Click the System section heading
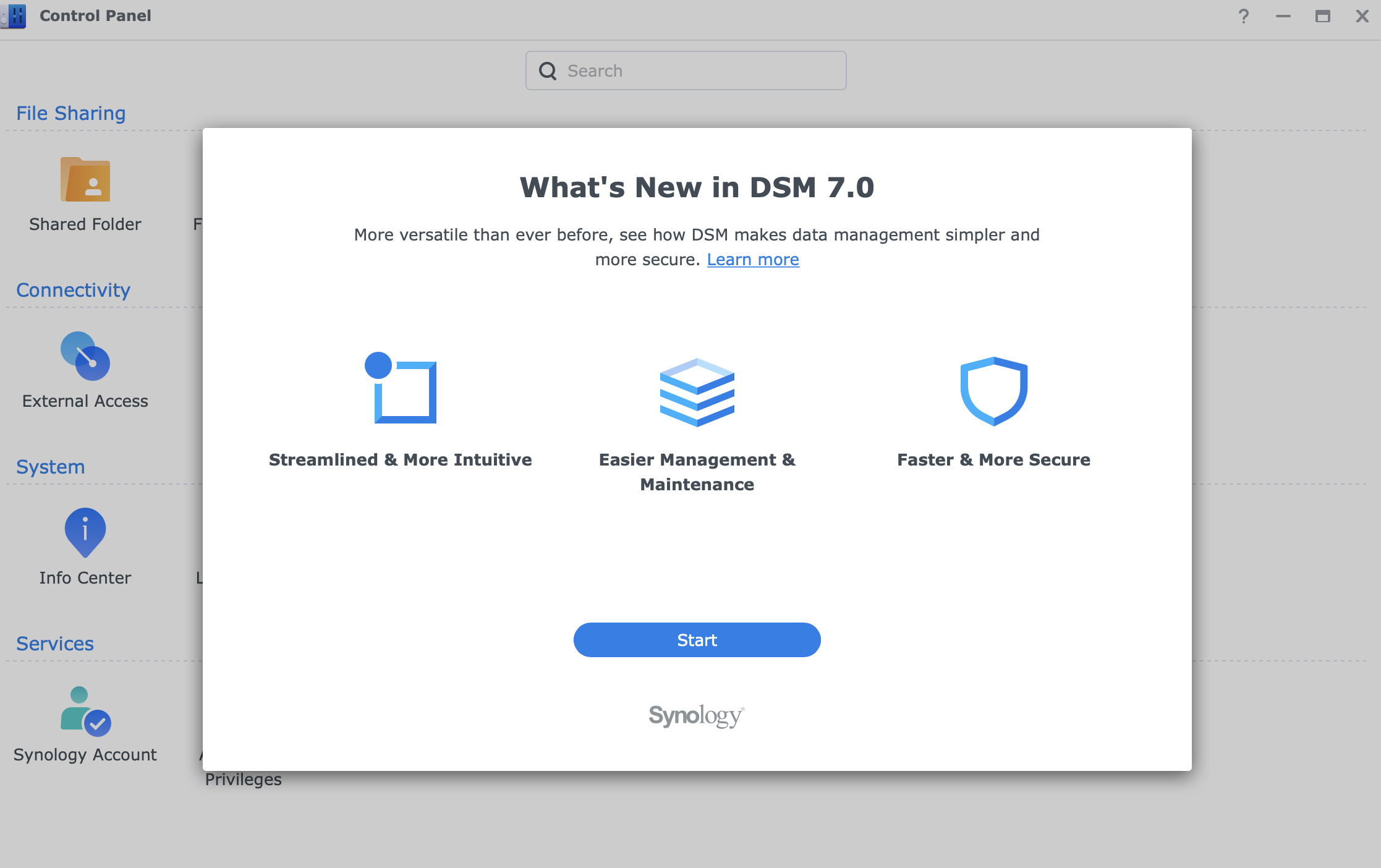 [51, 467]
